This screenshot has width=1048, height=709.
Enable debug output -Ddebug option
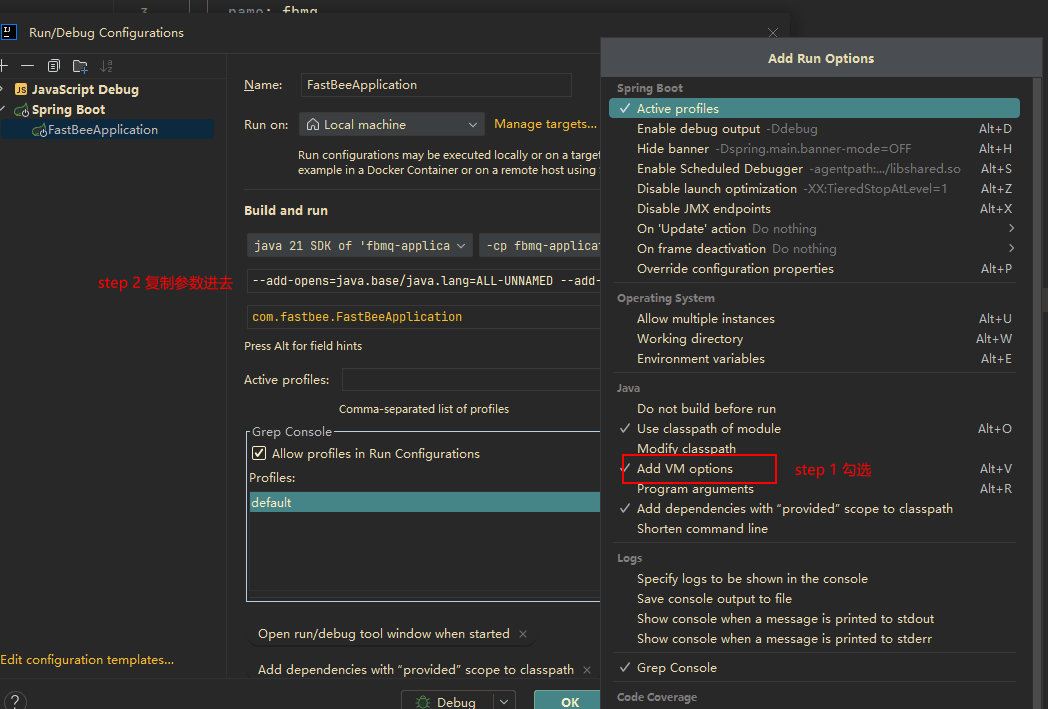click(x=814, y=128)
